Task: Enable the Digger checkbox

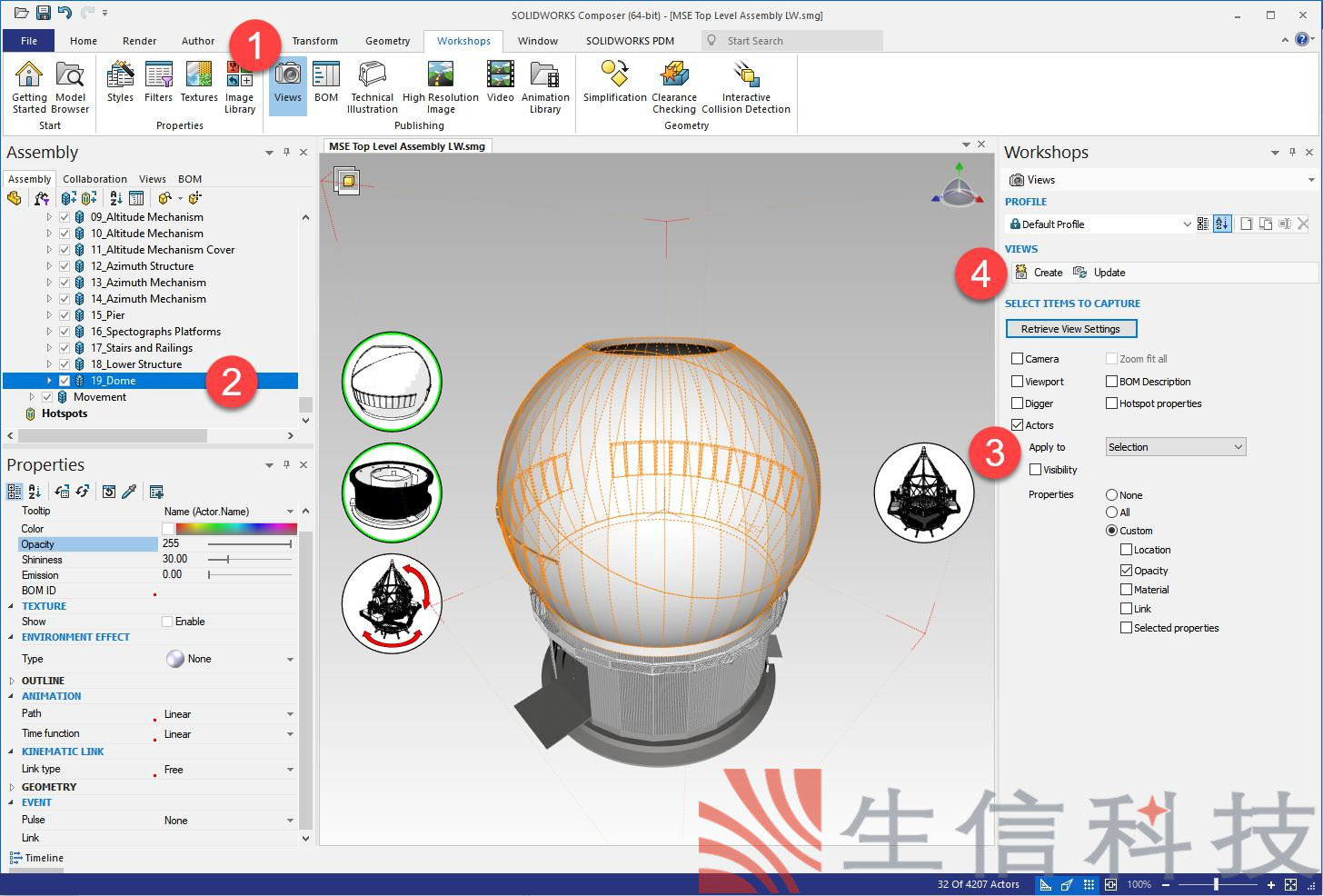Action: (x=1018, y=403)
